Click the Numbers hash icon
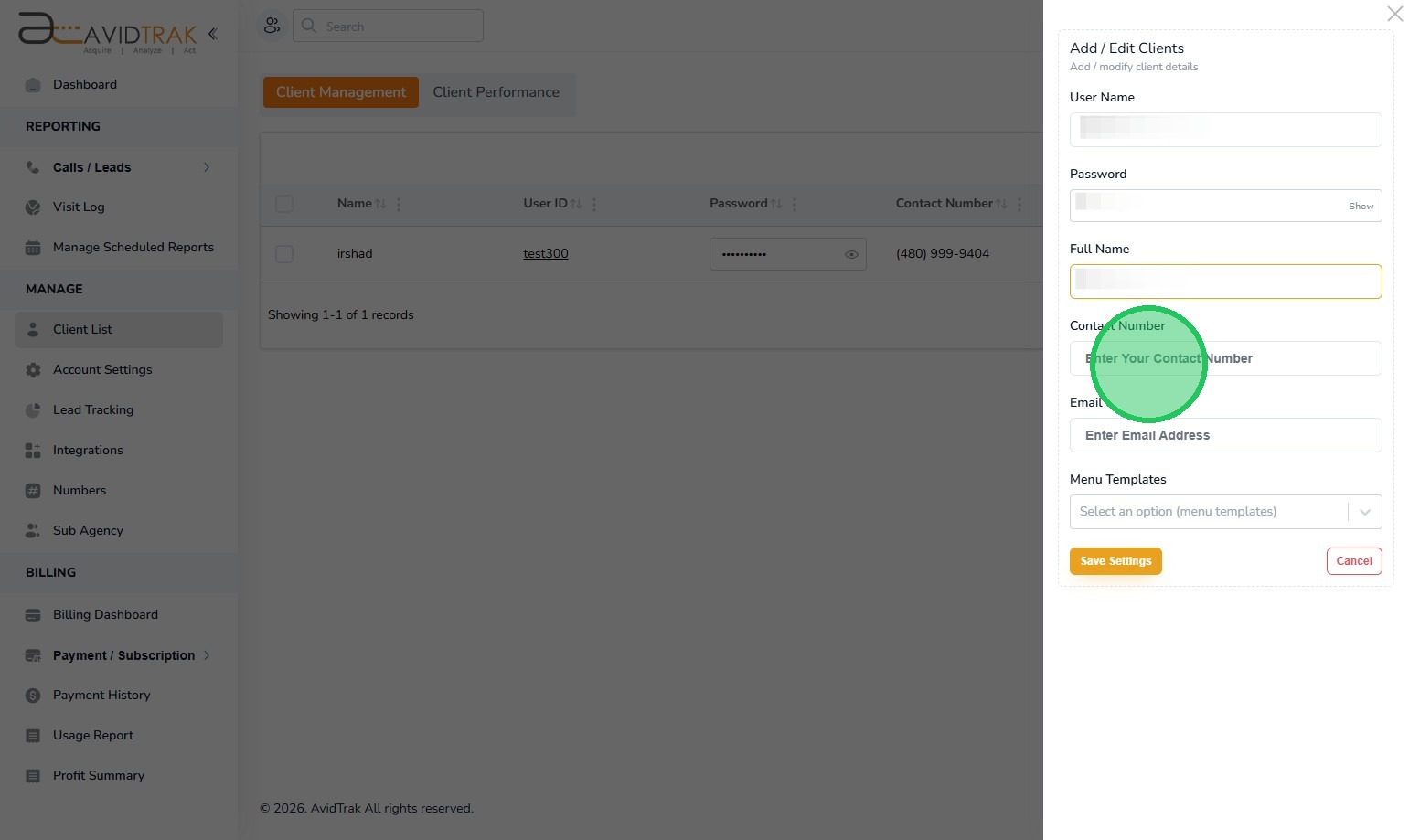Image resolution: width=1409 pixels, height=840 pixels. pos(33,491)
